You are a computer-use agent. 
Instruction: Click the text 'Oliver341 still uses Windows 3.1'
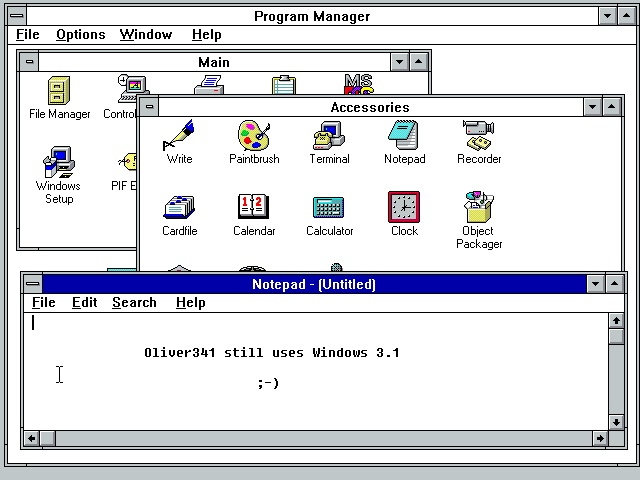272,353
